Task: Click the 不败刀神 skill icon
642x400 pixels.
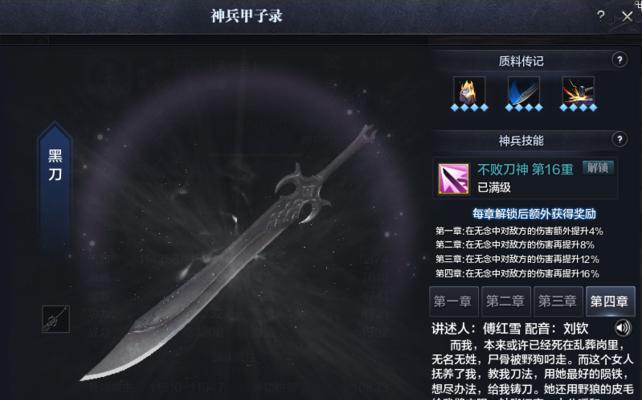Action: 453,179
